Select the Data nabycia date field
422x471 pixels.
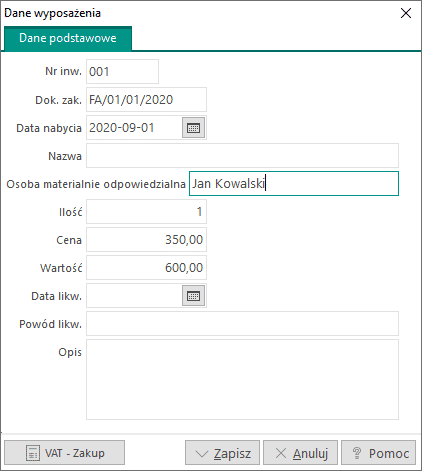click(134, 128)
